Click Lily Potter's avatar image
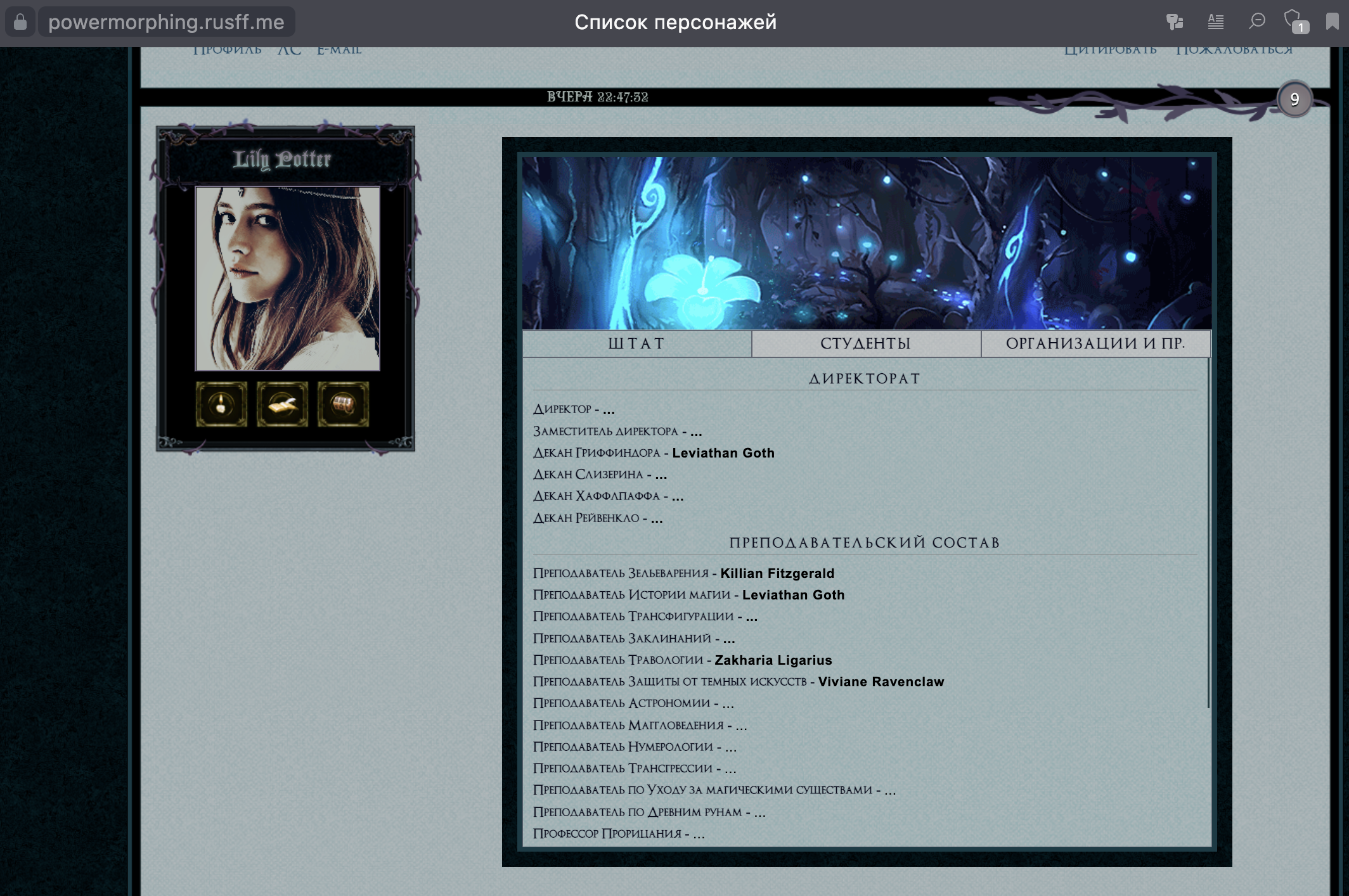This screenshot has width=1349, height=896. point(287,279)
